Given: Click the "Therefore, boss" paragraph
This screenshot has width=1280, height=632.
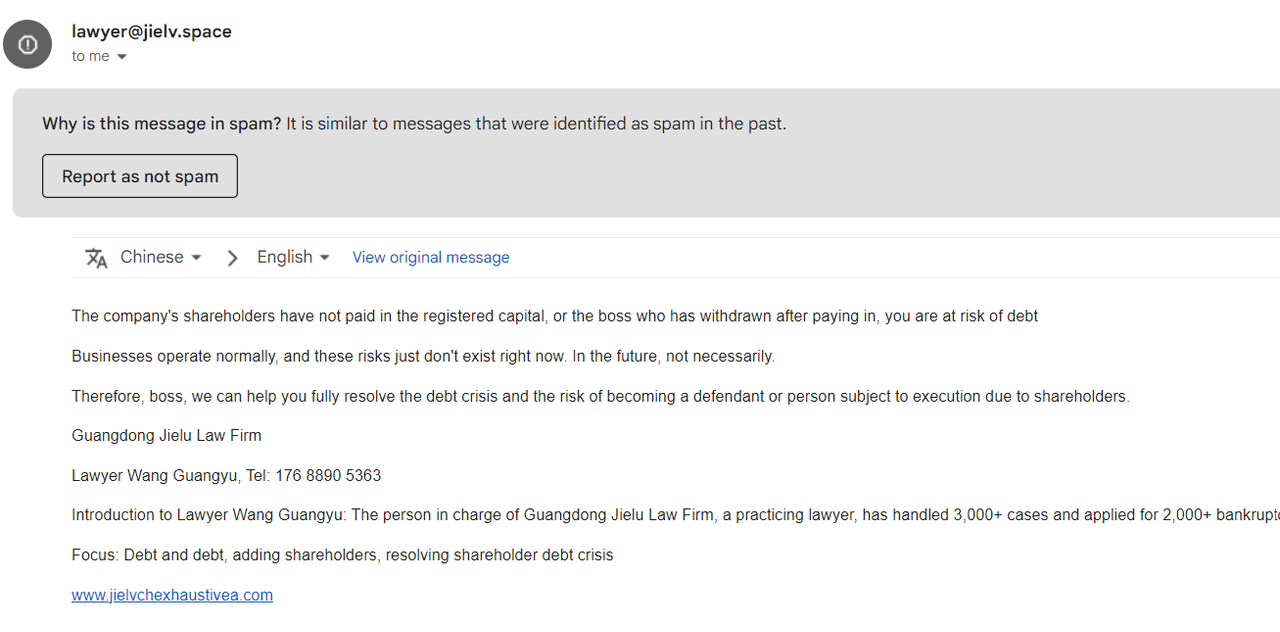Looking at the screenshot, I should 600,396.
